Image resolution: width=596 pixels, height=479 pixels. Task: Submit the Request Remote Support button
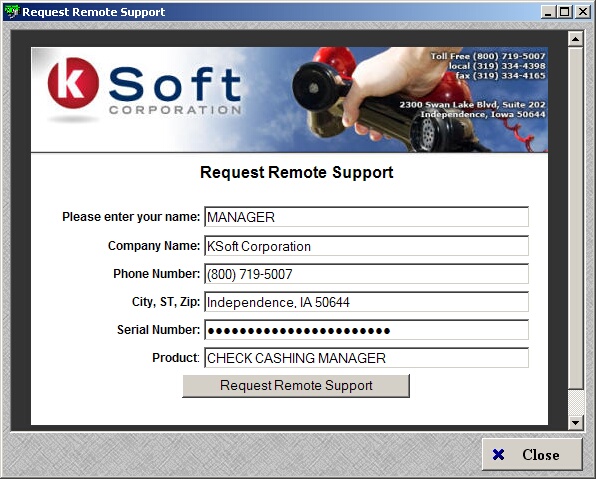[x=296, y=386]
